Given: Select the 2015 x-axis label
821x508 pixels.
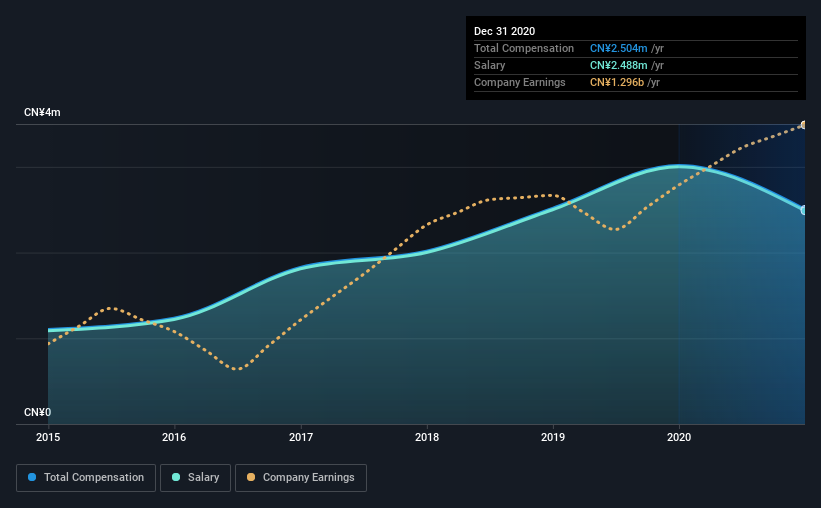Looking at the screenshot, I should coord(48,437).
